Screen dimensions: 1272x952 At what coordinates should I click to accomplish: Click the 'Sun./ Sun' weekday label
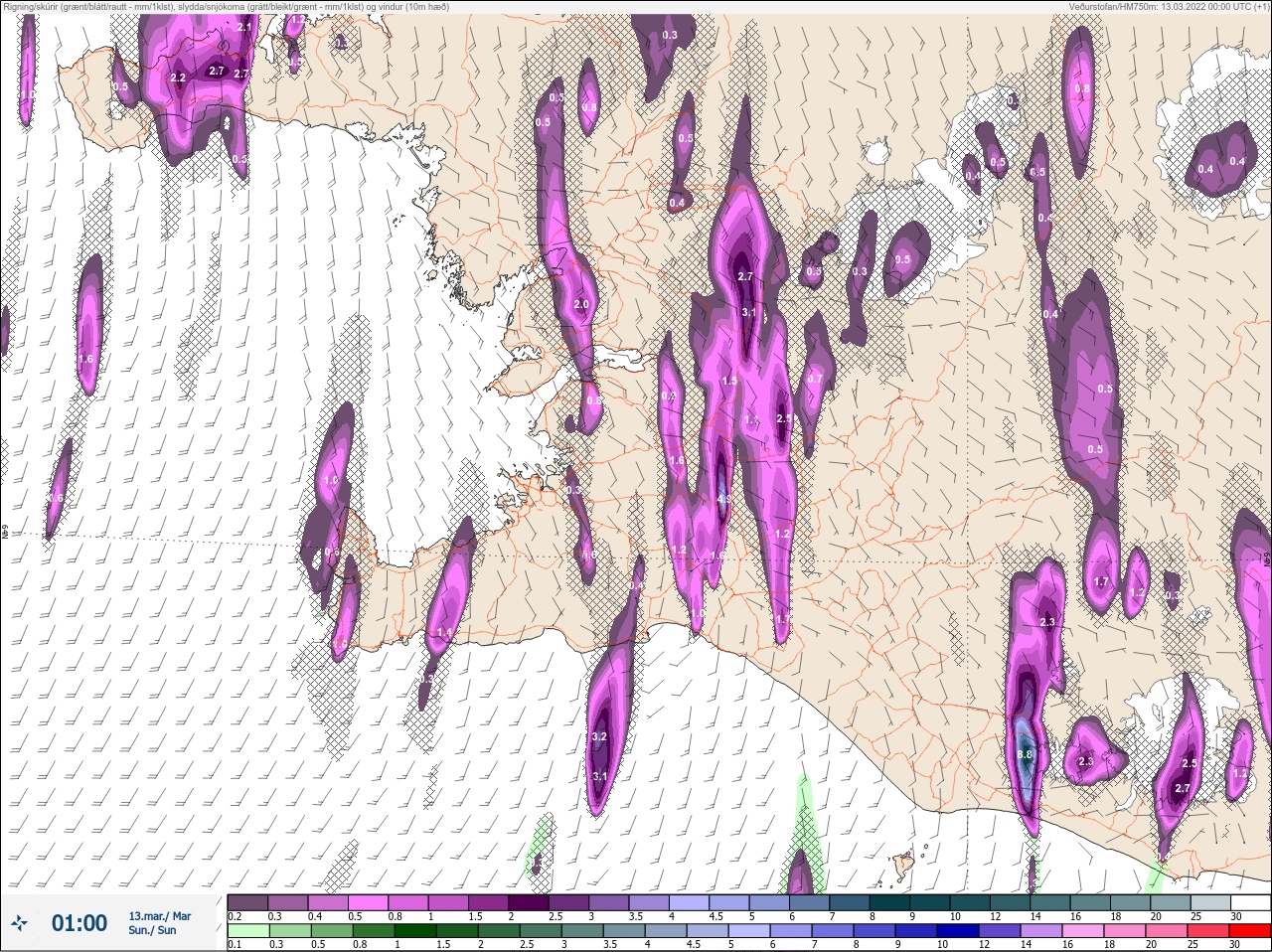click(x=152, y=930)
